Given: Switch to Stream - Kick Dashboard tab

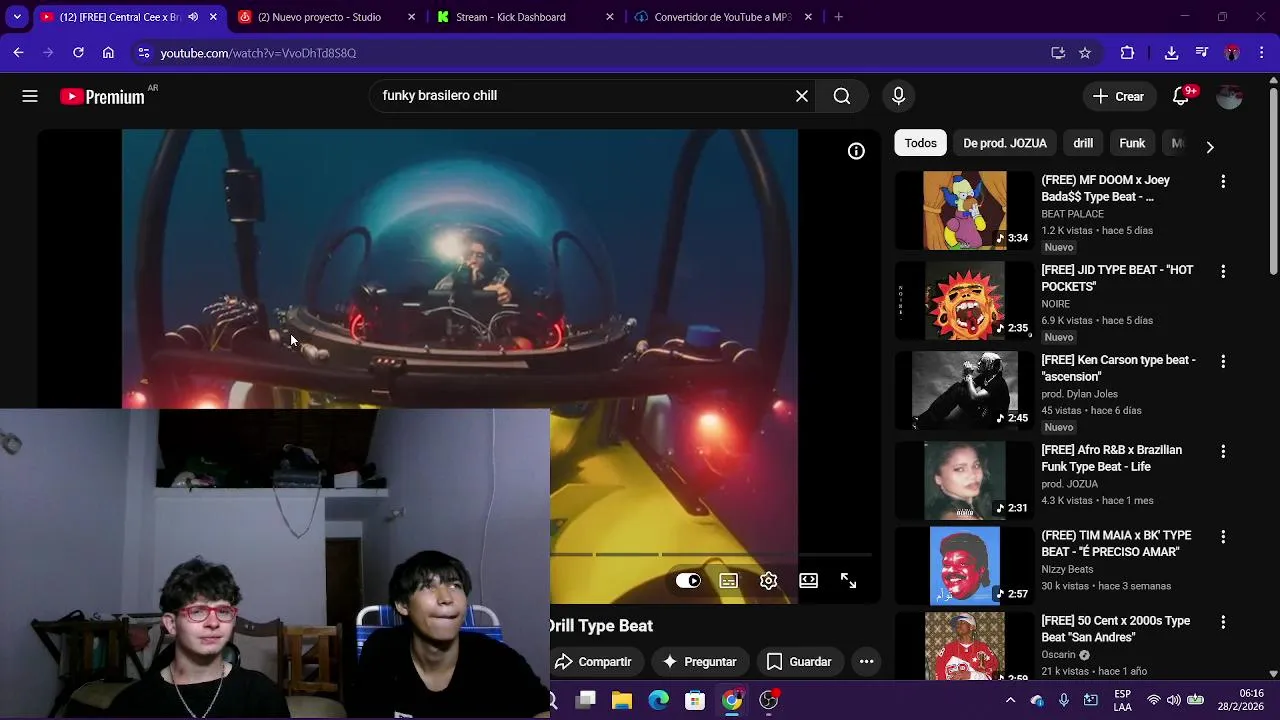Looking at the screenshot, I should click(510, 17).
